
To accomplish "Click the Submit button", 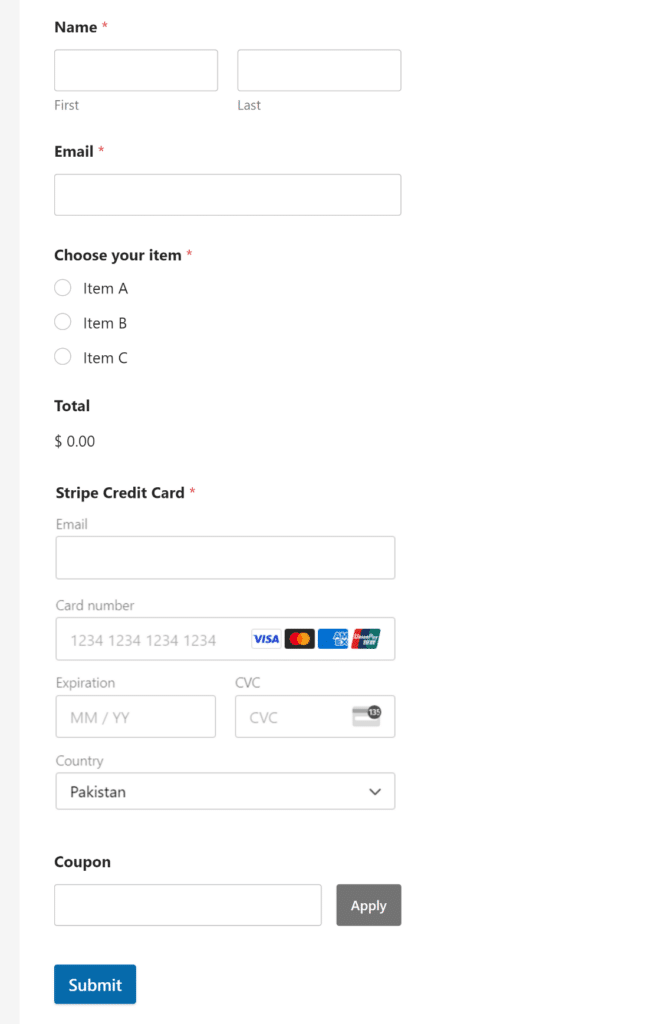I will click(94, 984).
